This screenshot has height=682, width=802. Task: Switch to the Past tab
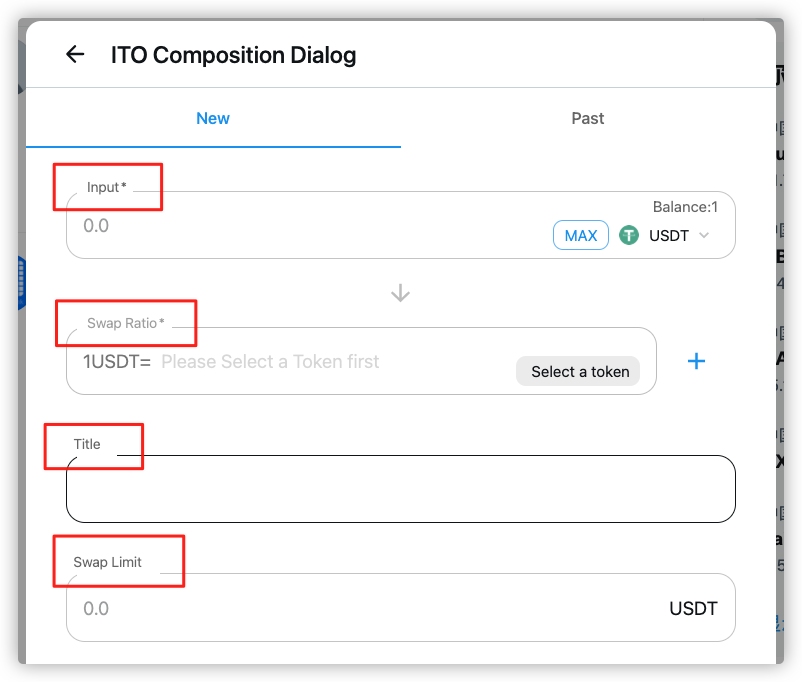click(x=588, y=118)
